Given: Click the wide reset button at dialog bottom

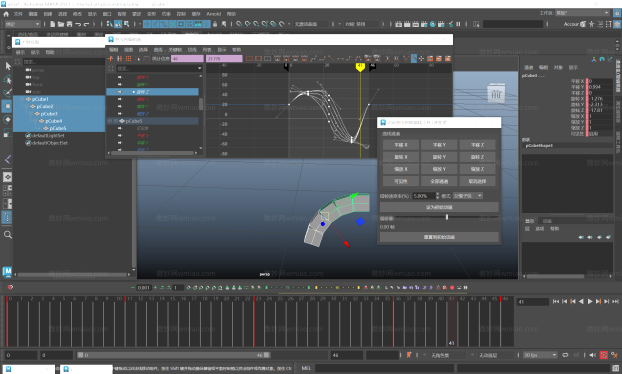Looking at the screenshot, I should pyautogui.click(x=439, y=237).
